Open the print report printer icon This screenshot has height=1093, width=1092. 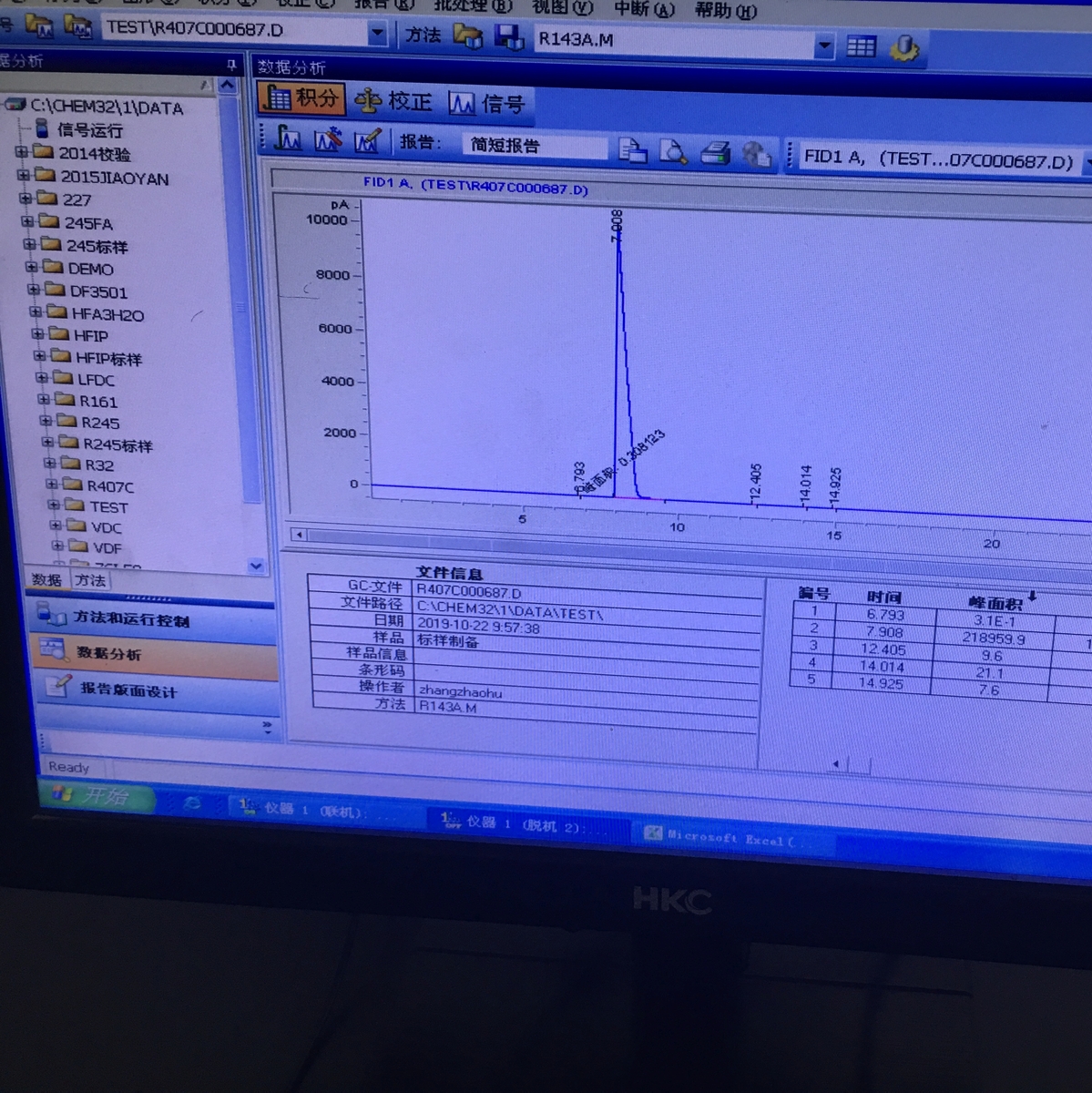pyautogui.click(x=716, y=152)
